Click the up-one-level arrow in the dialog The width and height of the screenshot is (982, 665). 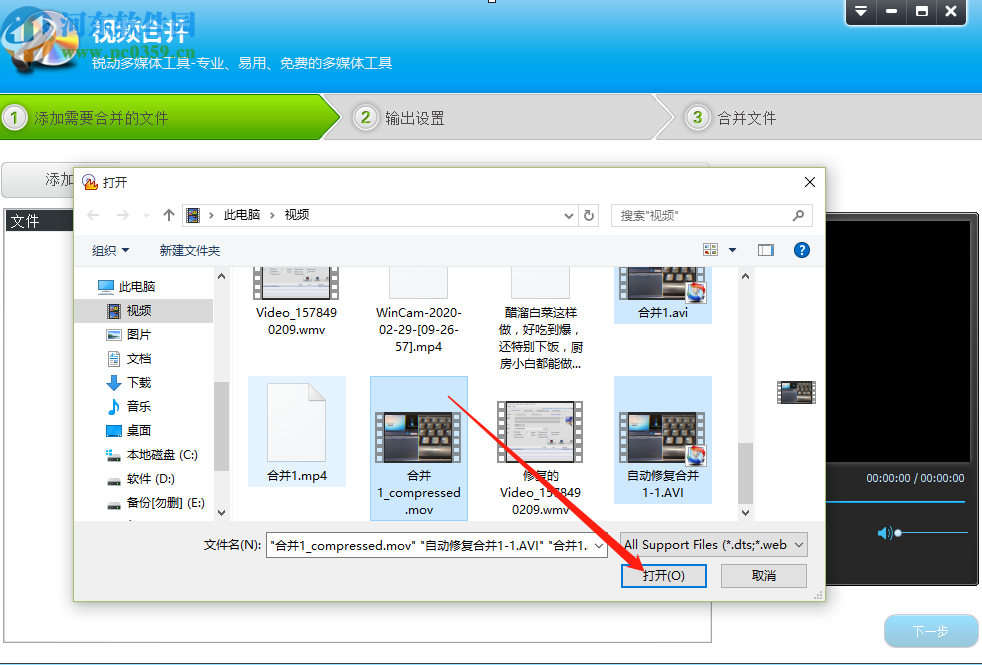[168, 215]
